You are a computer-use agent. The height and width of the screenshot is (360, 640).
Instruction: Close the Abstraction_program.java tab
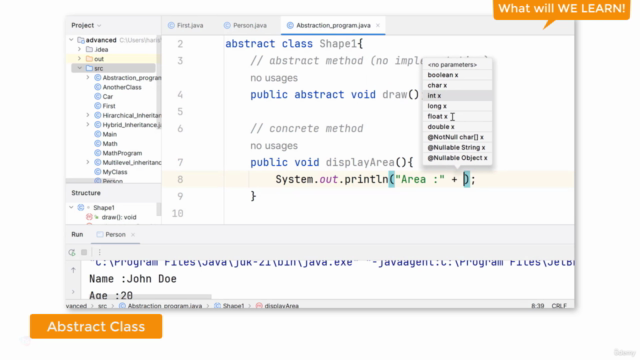pyautogui.click(x=378, y=25)
